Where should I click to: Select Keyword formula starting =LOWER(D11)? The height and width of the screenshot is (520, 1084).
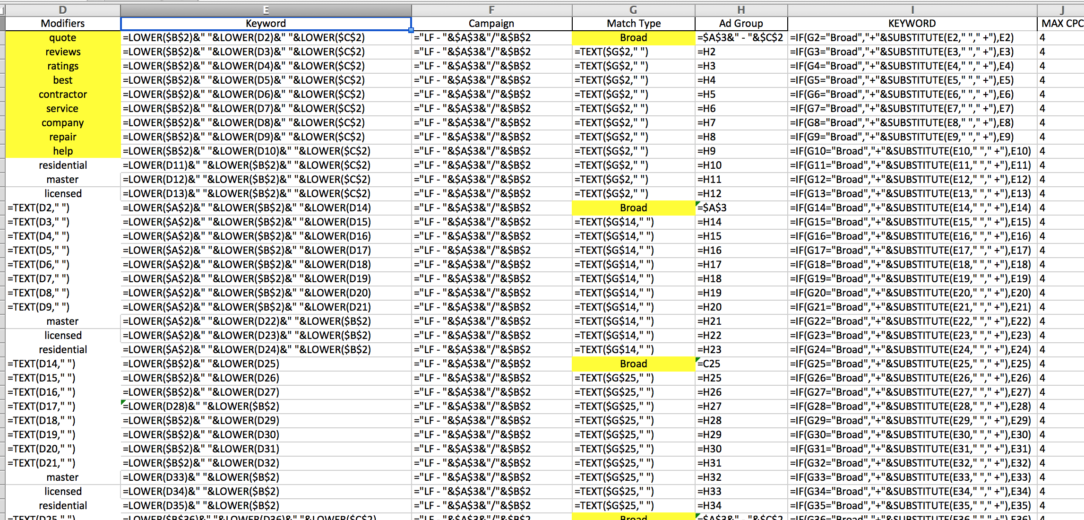(x=265, y=165)
